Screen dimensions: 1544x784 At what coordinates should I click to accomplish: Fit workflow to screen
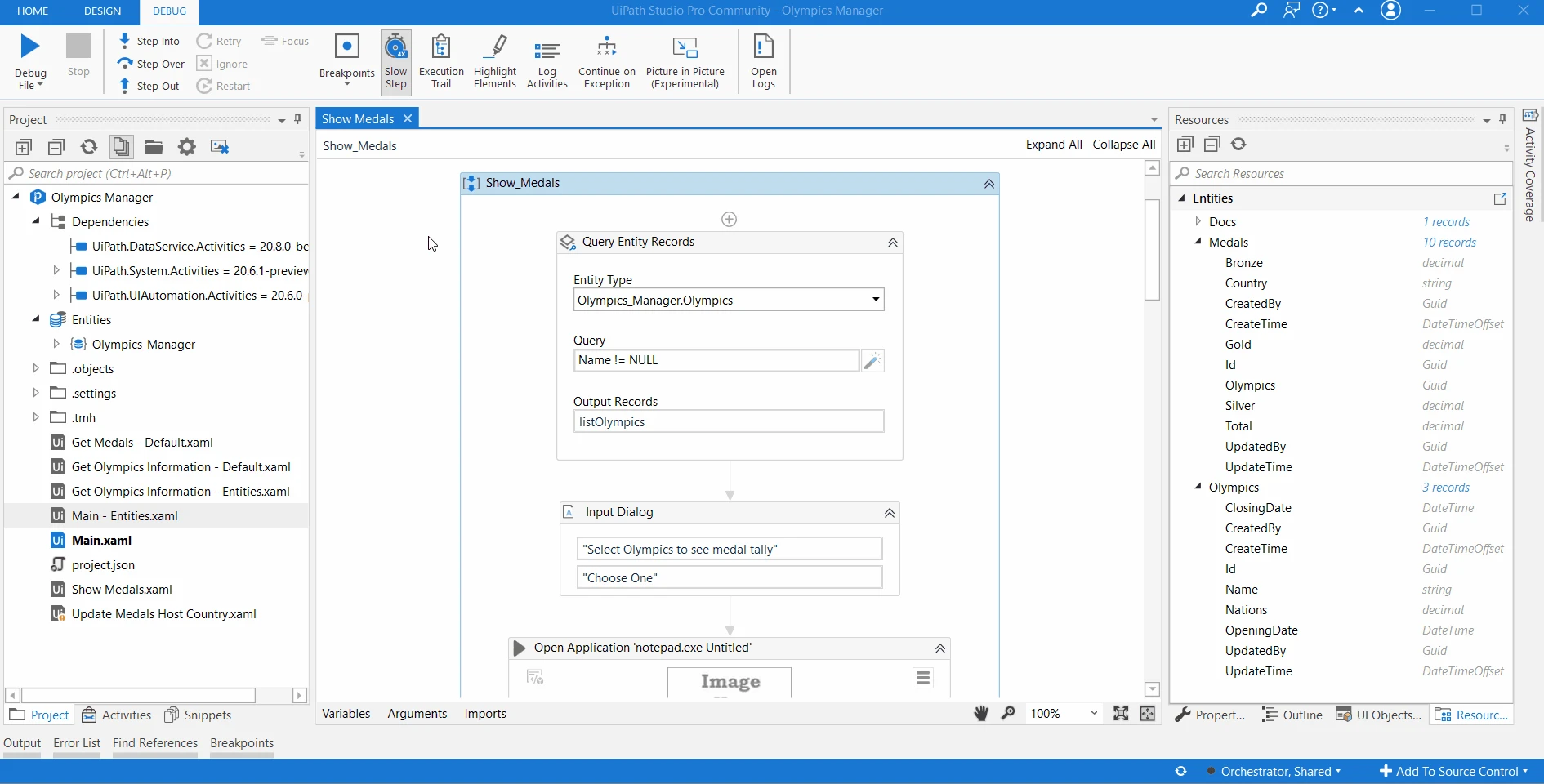[x=1121, y=714]
